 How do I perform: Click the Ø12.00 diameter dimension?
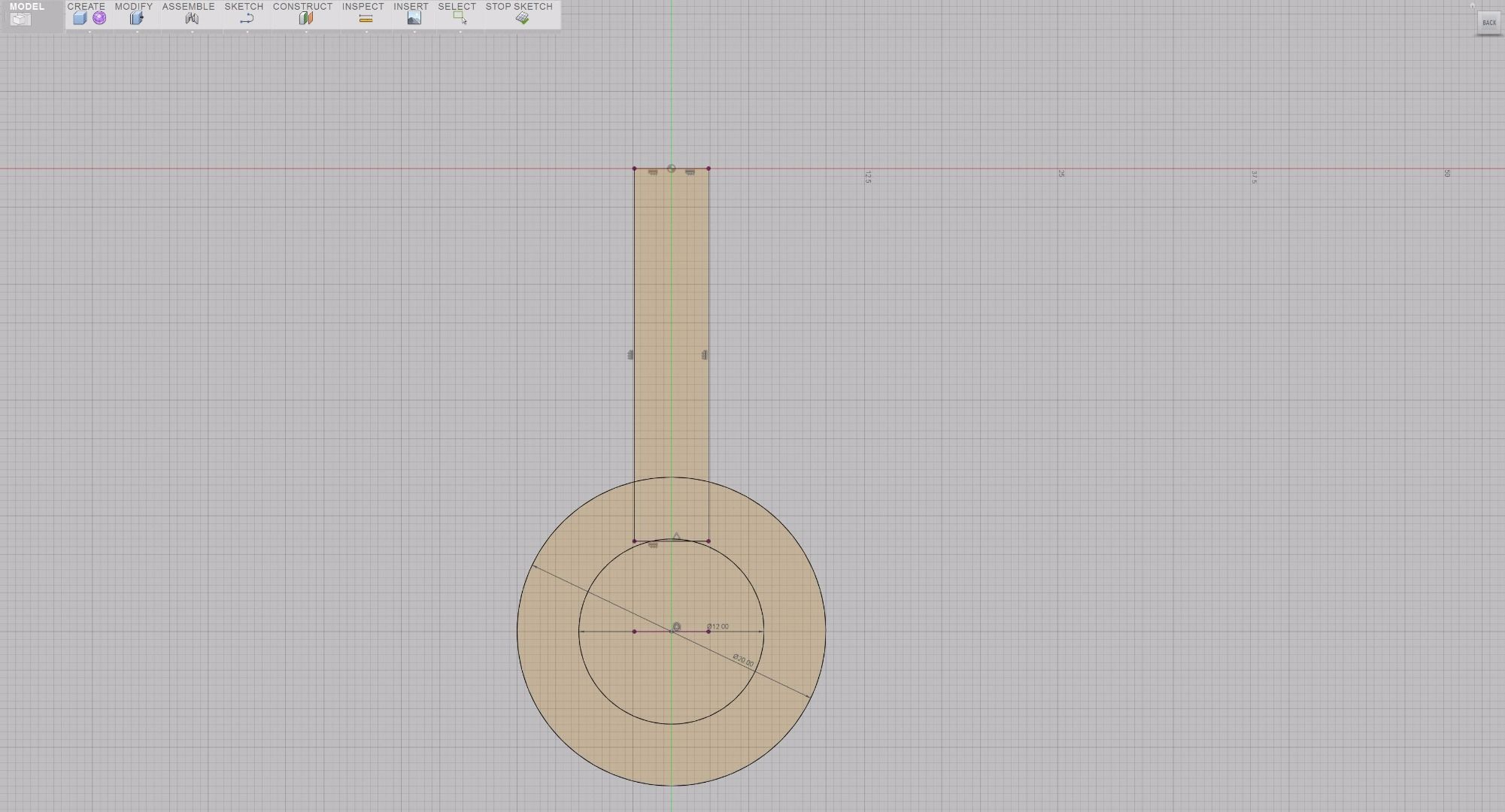pos(718,626)
